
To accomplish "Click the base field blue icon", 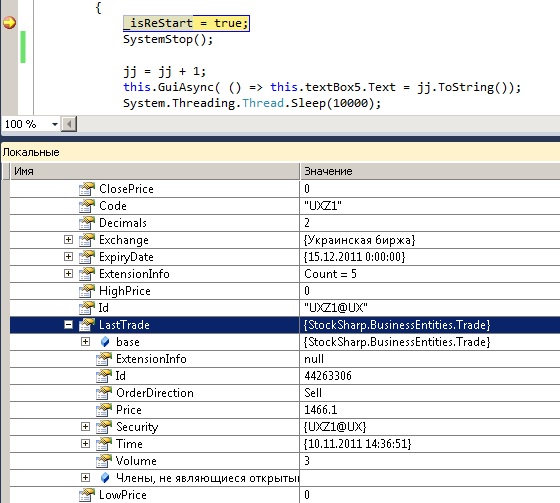I will [x=105, y=342].
